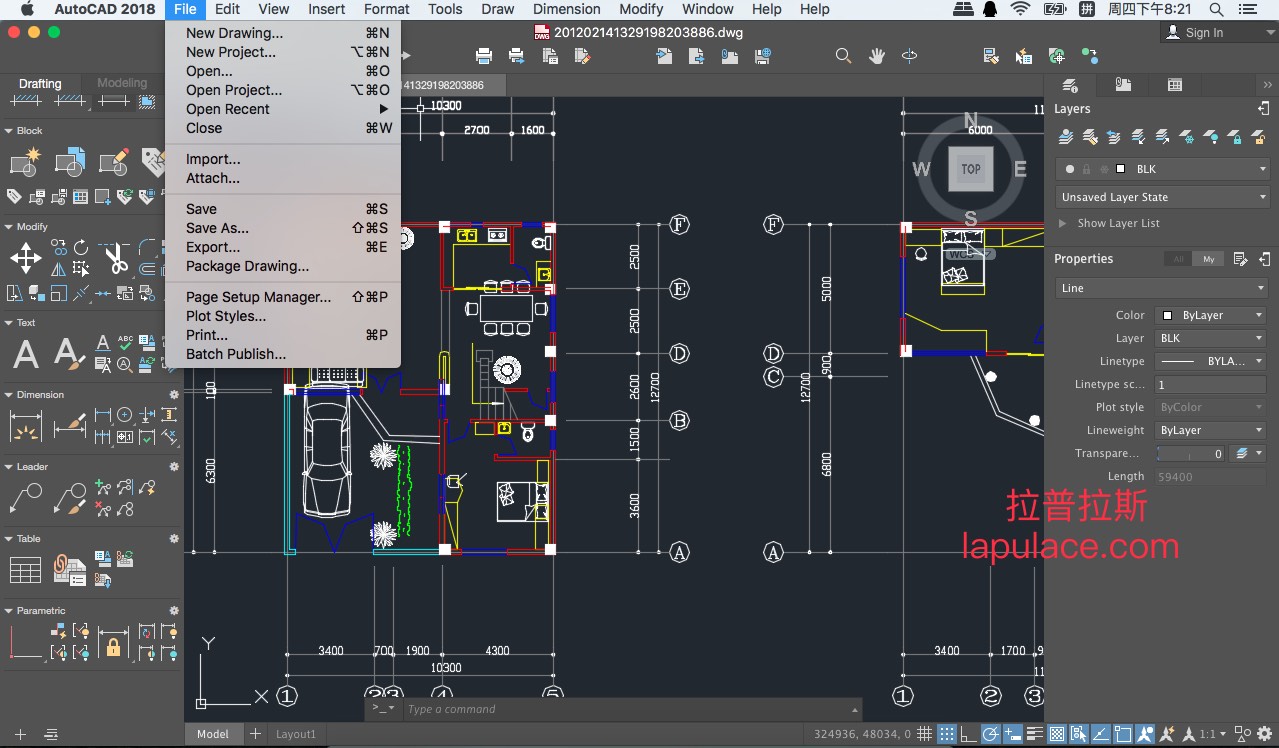Open the Unsaved Layer State dropdown
The image size is (1279, 748).
pyautogui.click(x=1162, y=197)
